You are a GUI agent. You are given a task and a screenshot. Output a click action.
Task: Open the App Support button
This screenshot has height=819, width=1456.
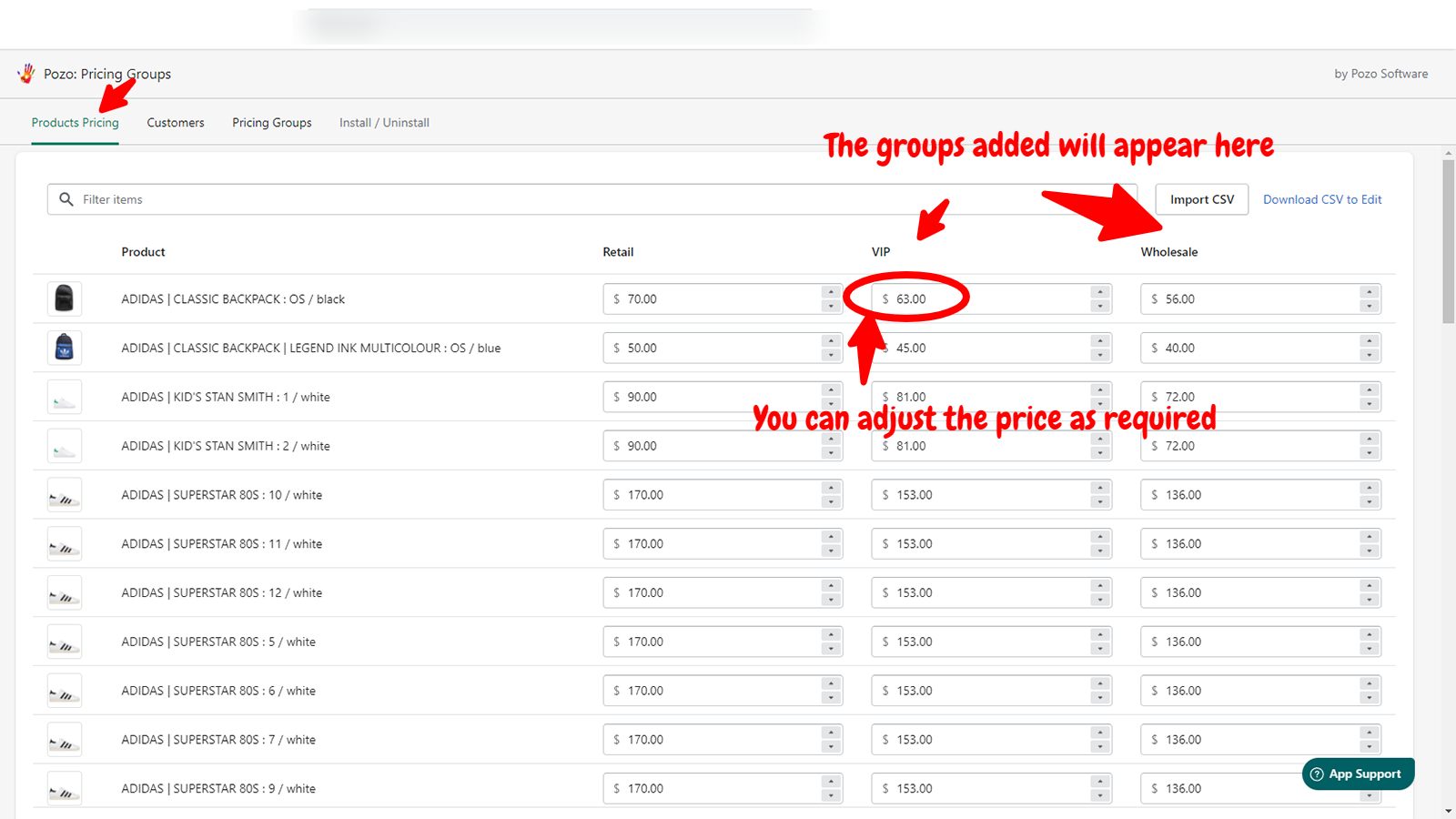point(1359,774)
